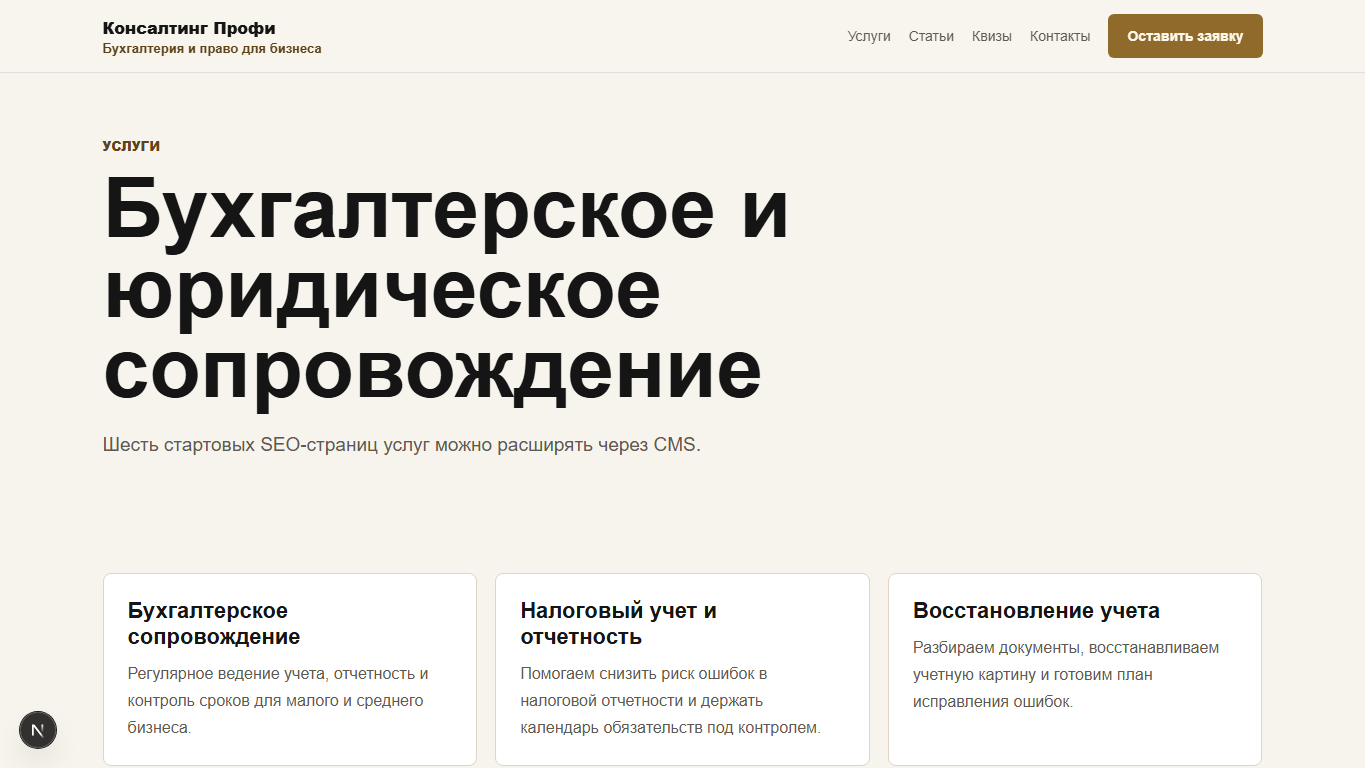Open the Next.js dev tools indicator icon
Screen dimensions: 1365x768
[x=38, y=730]
